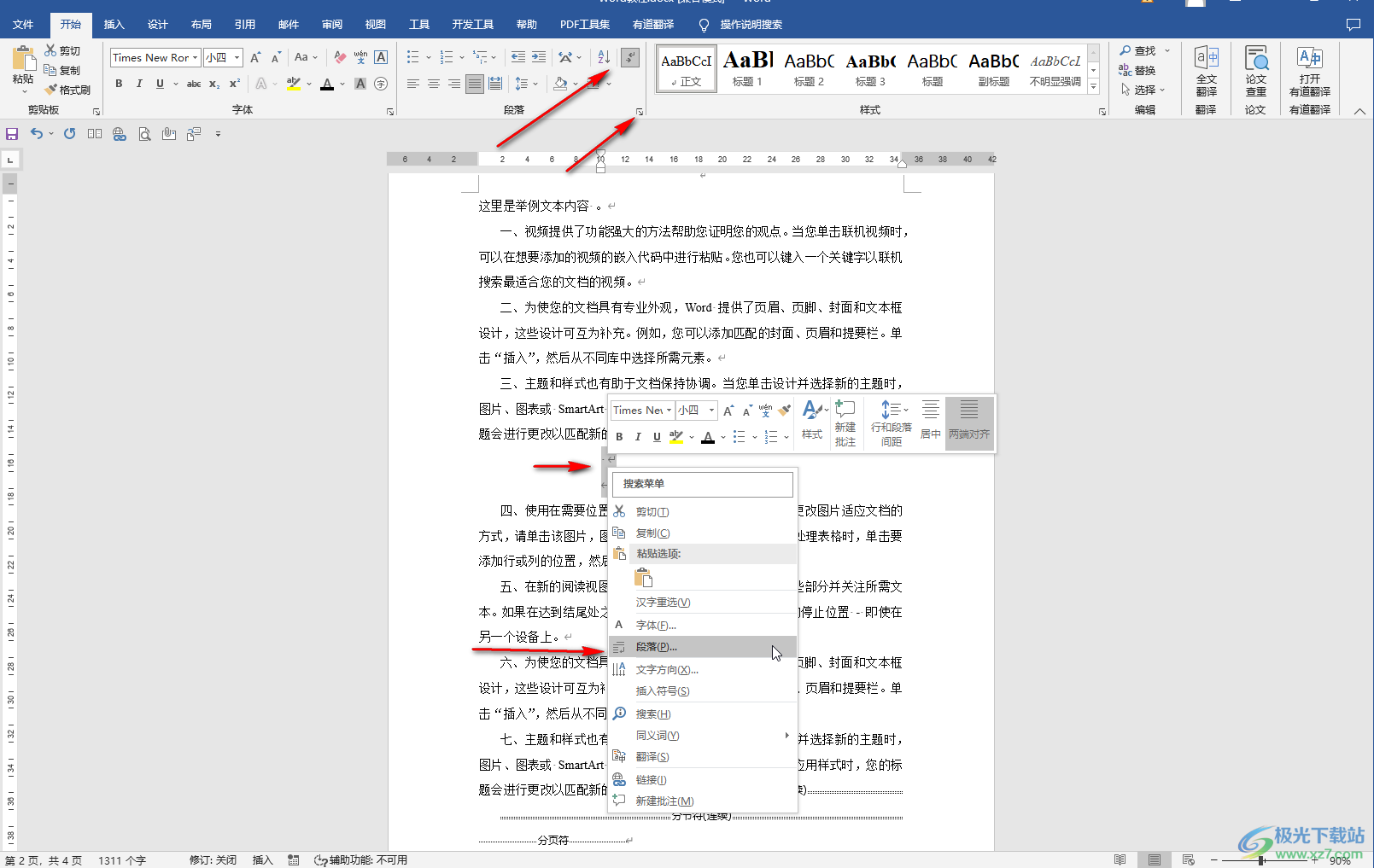1374x868 pixels.
Task: Apply superscript formatting
Action: point(235,84)
